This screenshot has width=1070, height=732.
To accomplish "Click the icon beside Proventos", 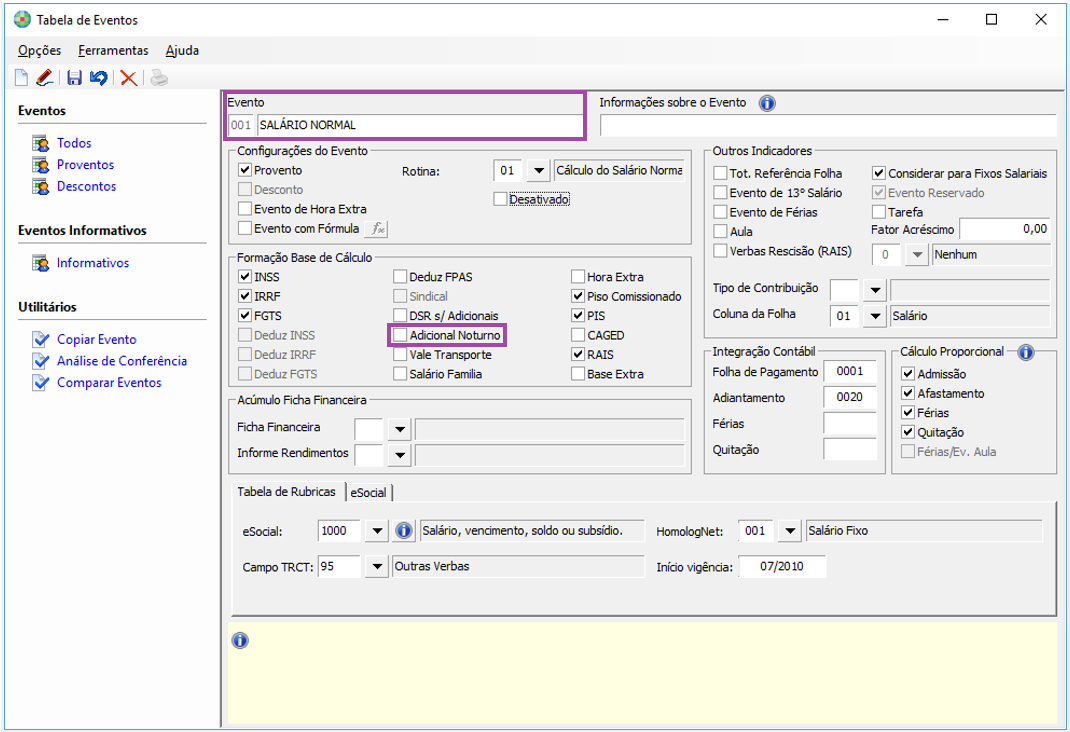I will pos(40,165).
